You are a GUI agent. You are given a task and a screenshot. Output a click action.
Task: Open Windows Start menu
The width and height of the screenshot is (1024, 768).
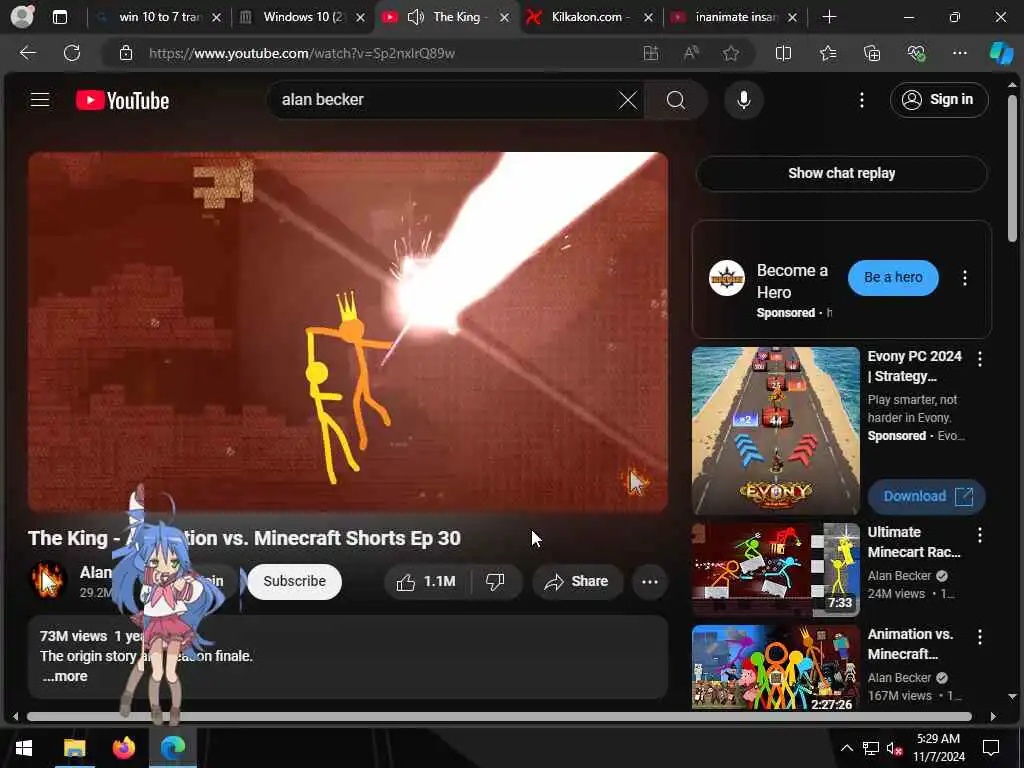24,748
